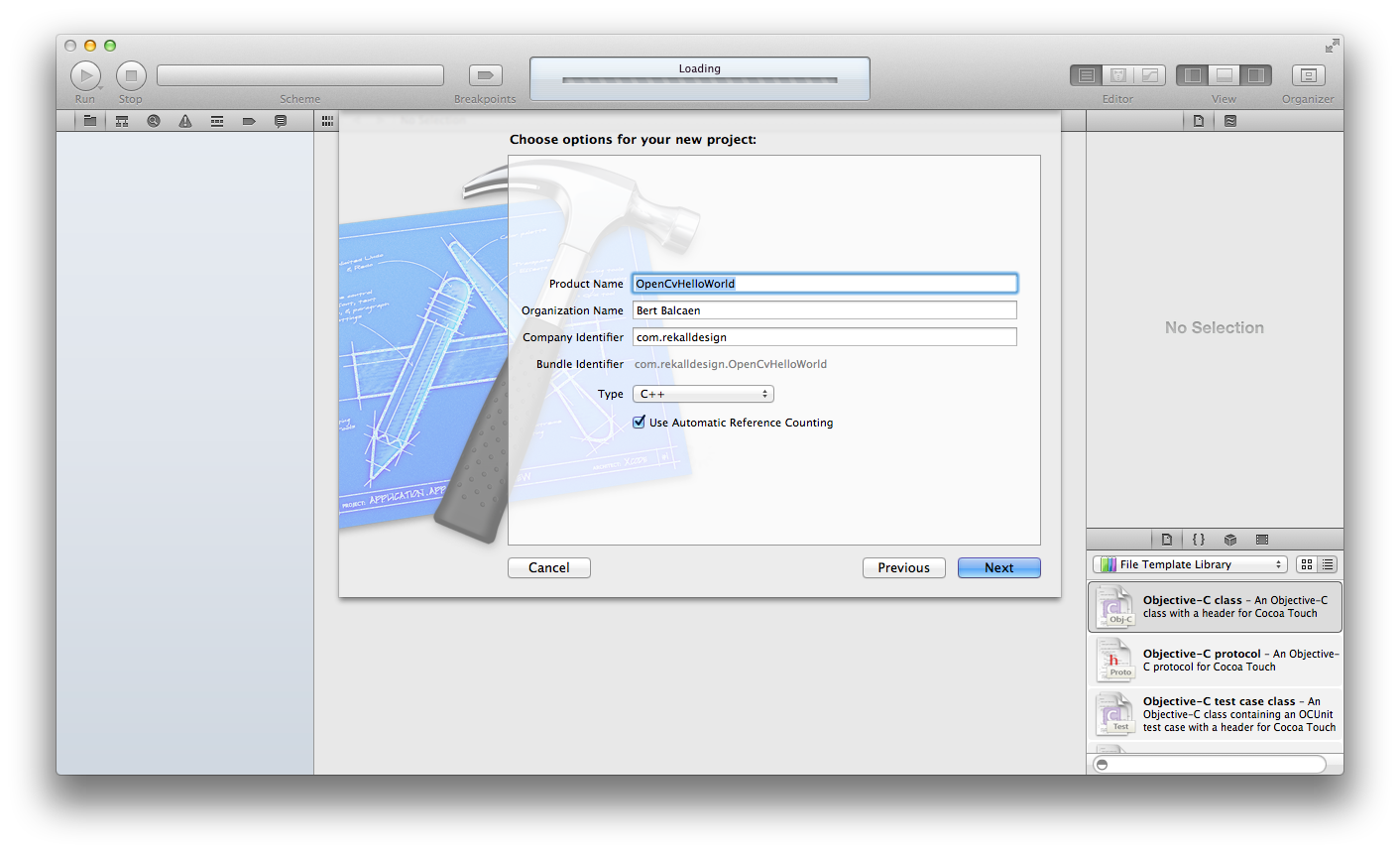This screenshot has height=853, width=1400.
Task: Open the Media library filmstrip icon
Action: [1262, 540]
